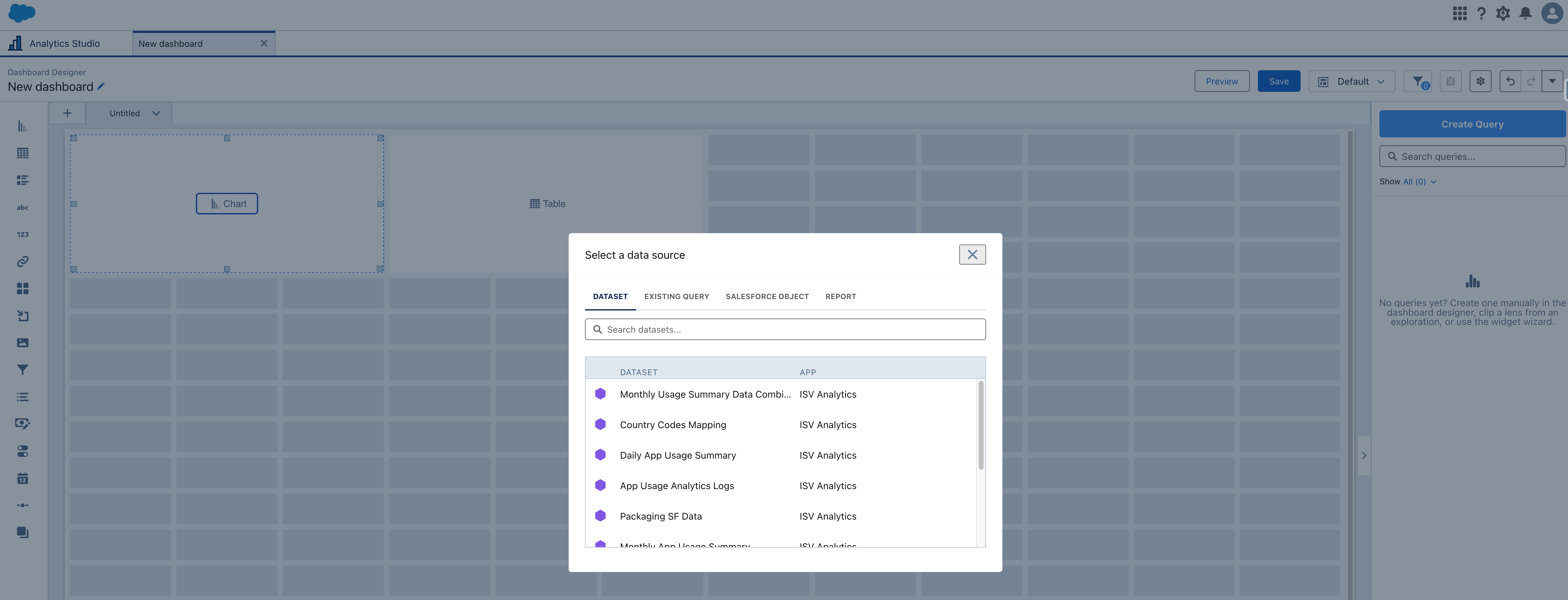Open the user profile avatar
The height and width of the screenshot is (600, 1568).
tap(1552, 13)
